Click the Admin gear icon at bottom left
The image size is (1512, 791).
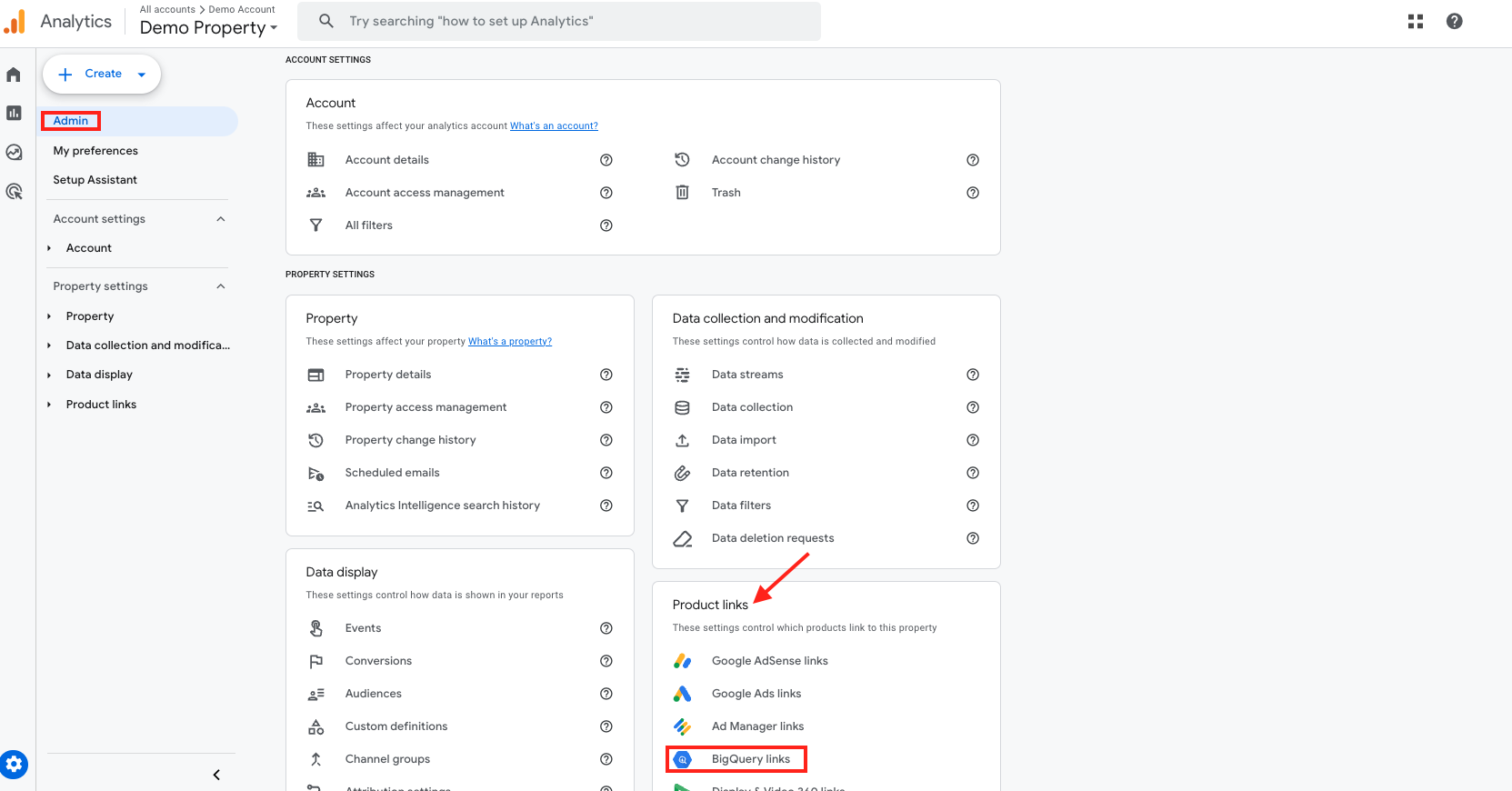coord(14,765)
